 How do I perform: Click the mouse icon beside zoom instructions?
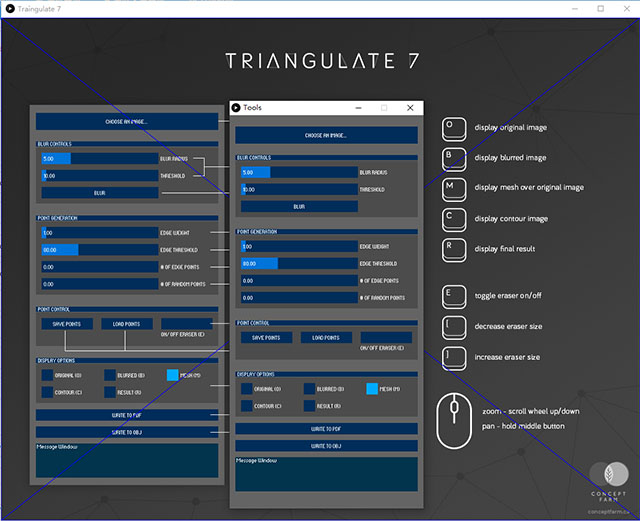(x=454, y=421)
